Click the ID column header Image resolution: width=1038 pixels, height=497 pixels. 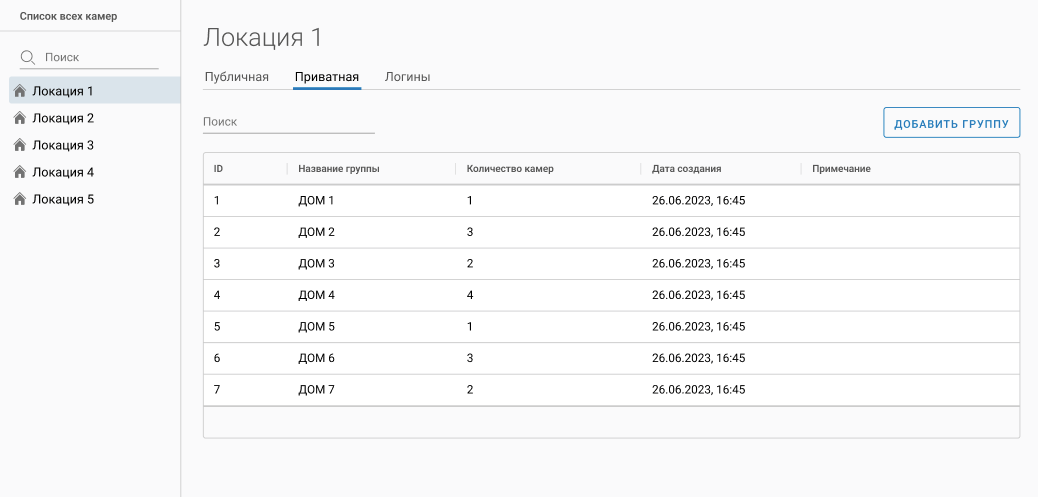(x=218, y=169)
